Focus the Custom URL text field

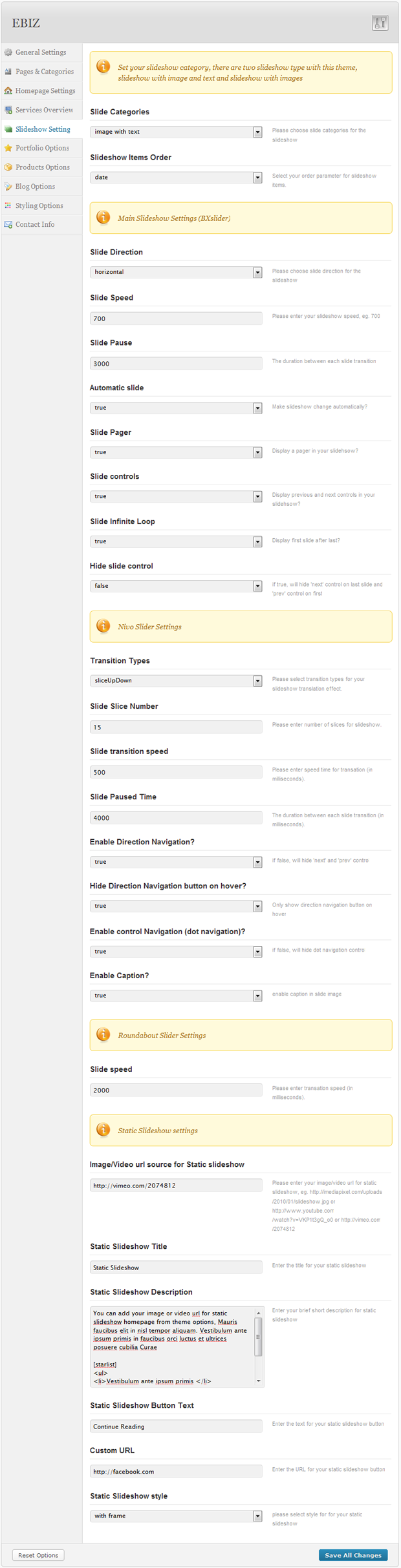tap(176, 1471)
